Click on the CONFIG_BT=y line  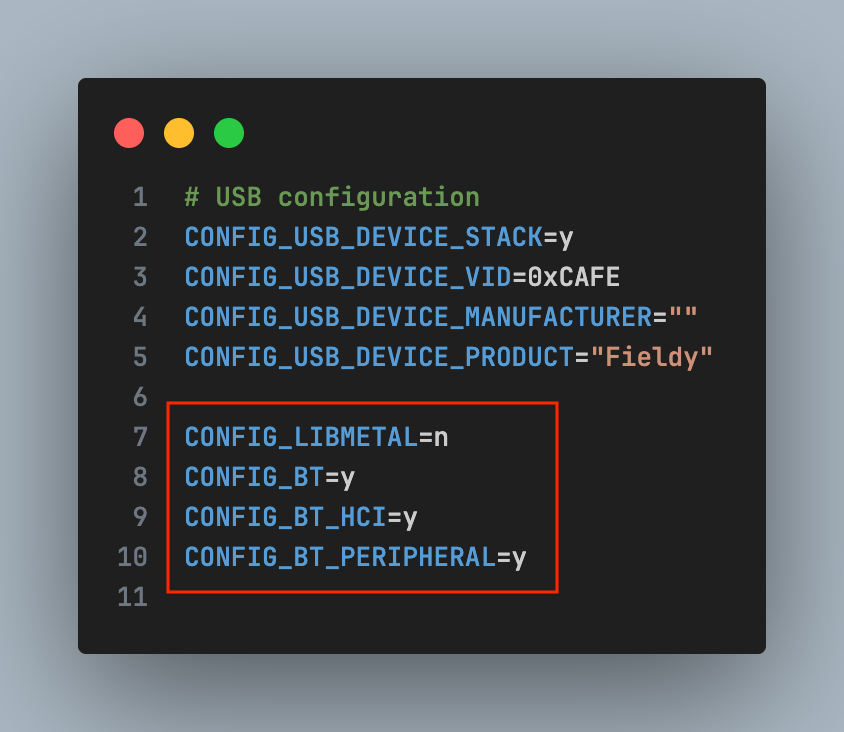[270, 477]
